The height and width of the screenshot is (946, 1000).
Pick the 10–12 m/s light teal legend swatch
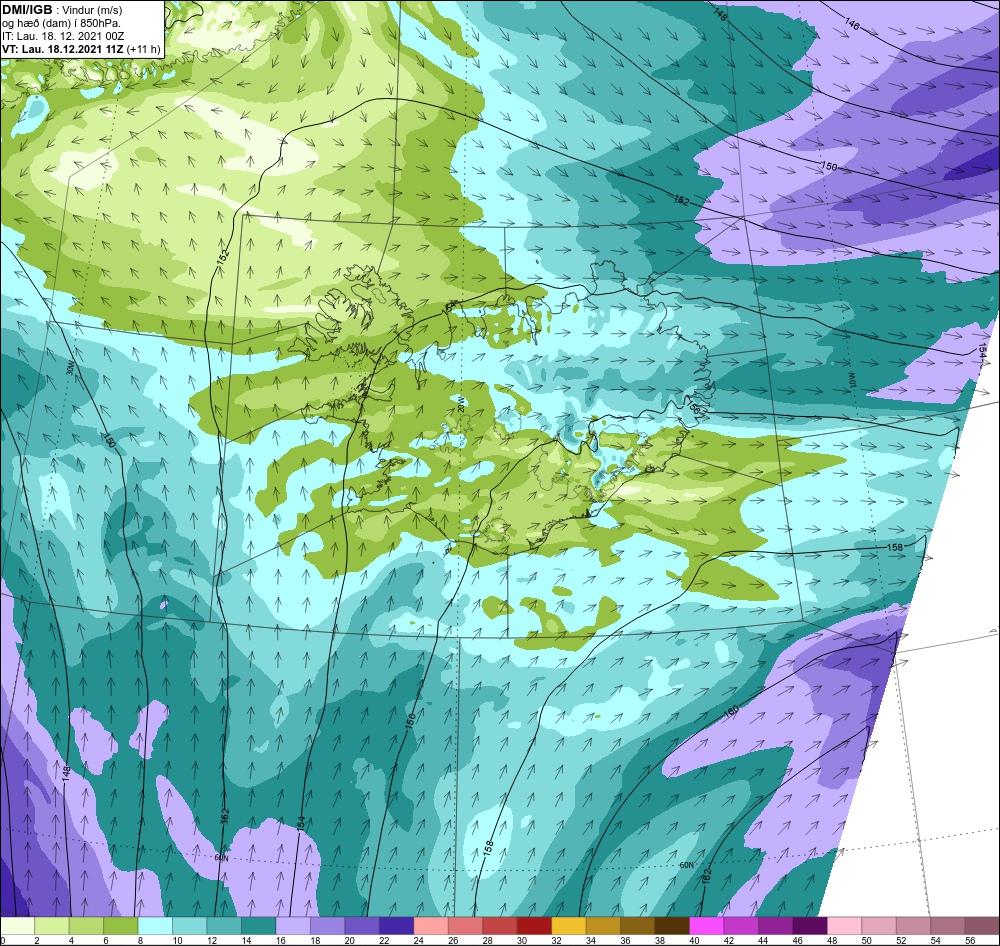tap(189, 926)
